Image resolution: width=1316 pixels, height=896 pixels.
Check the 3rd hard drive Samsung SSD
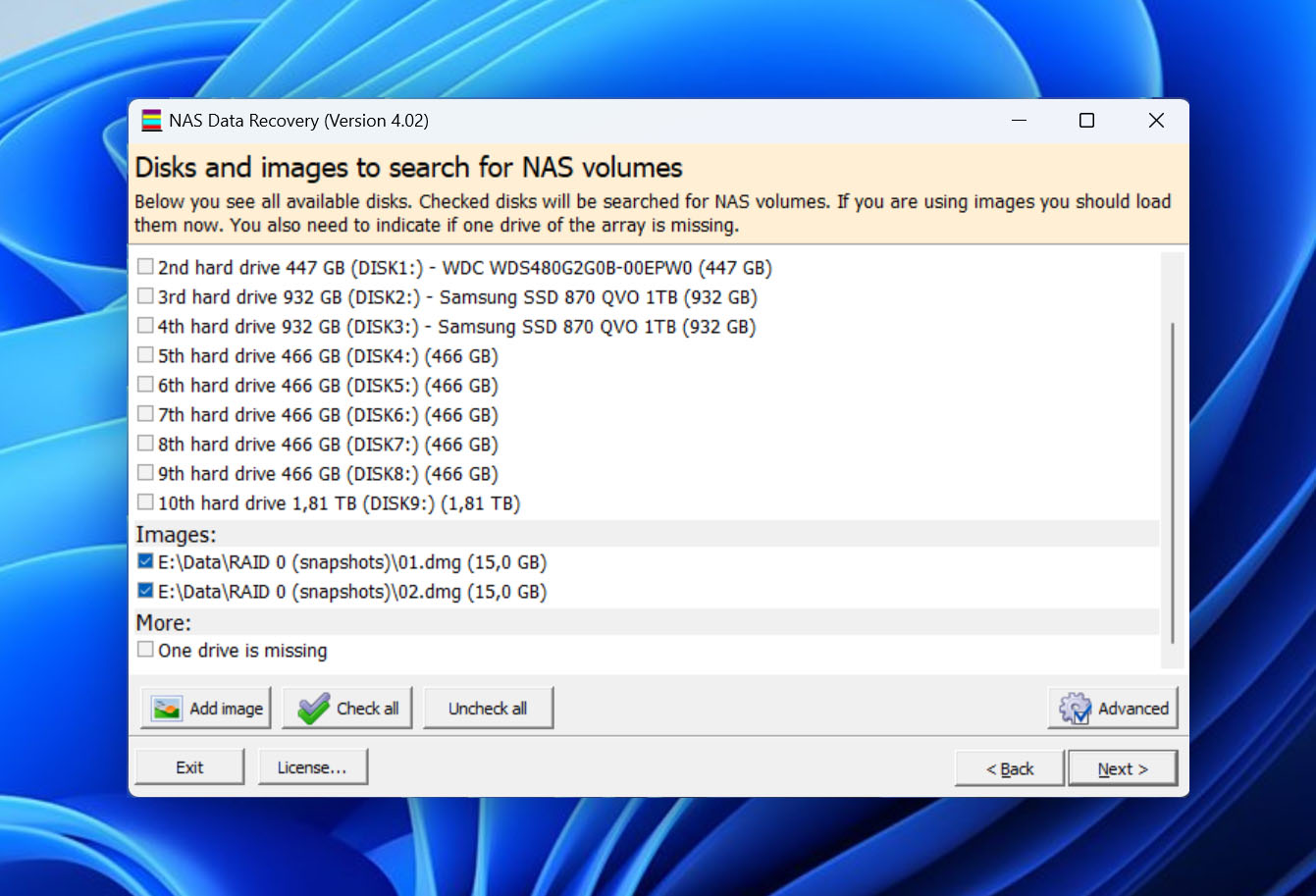point(145,294)
